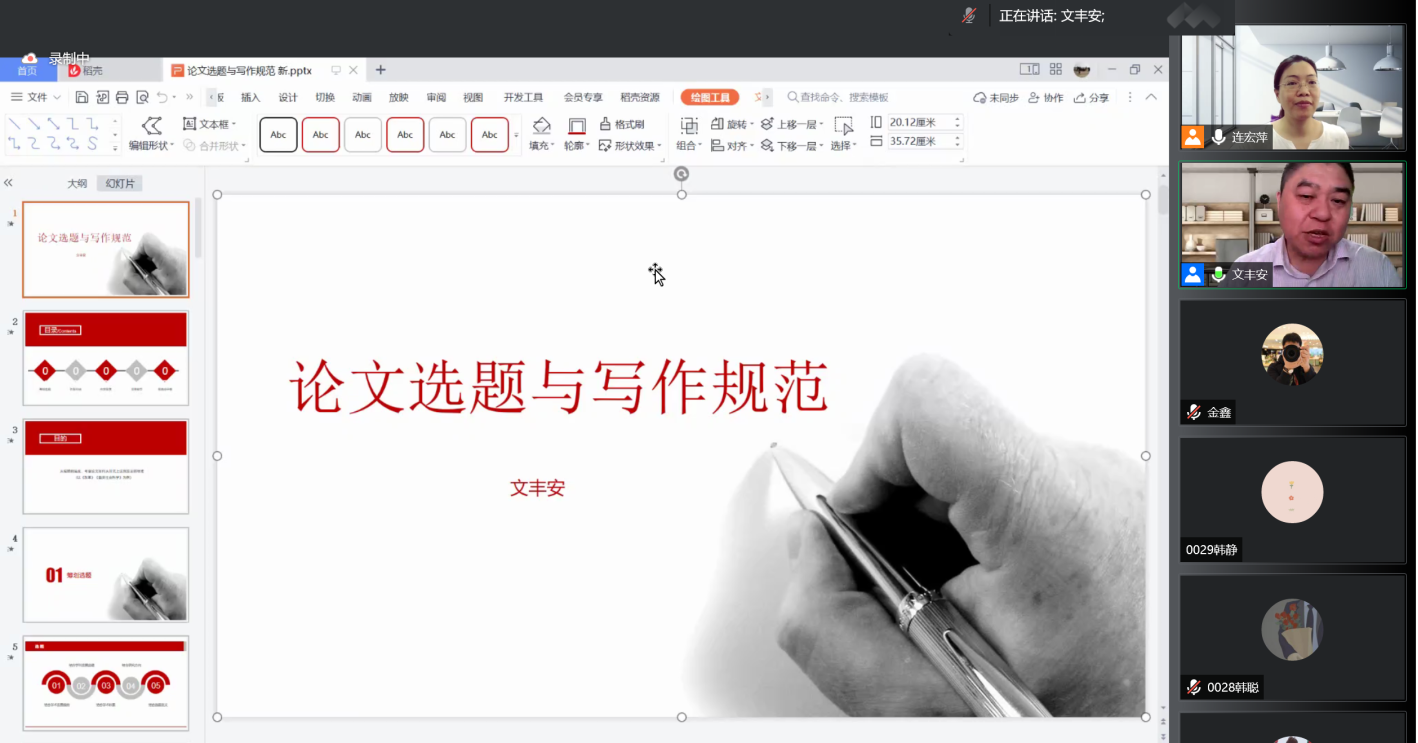
Task: Click the Selection pane (选择) icon
Action: (x=843, y=125)
